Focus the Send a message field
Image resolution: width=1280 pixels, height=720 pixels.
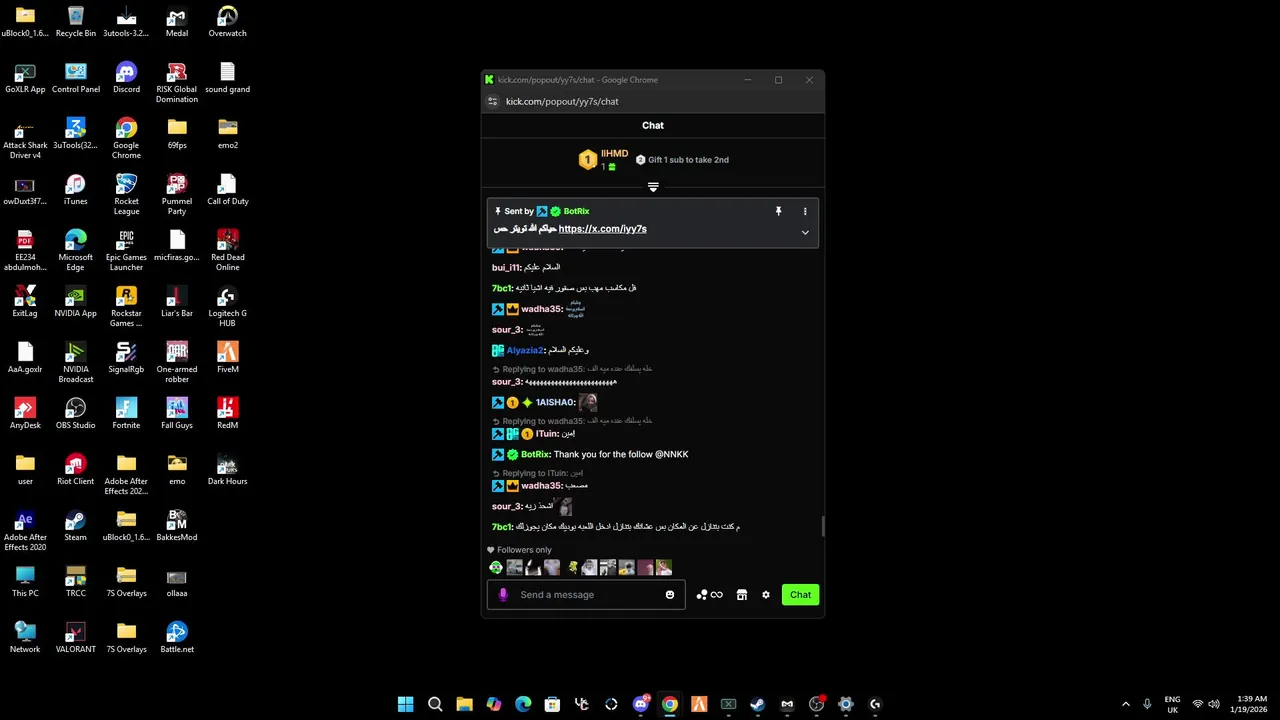tap(586, 595)
